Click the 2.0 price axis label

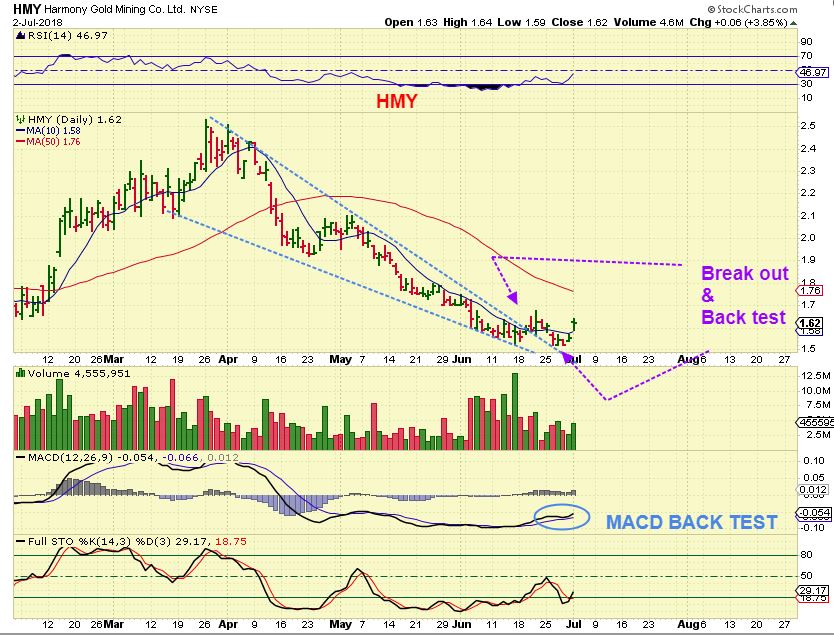point(808,237)
